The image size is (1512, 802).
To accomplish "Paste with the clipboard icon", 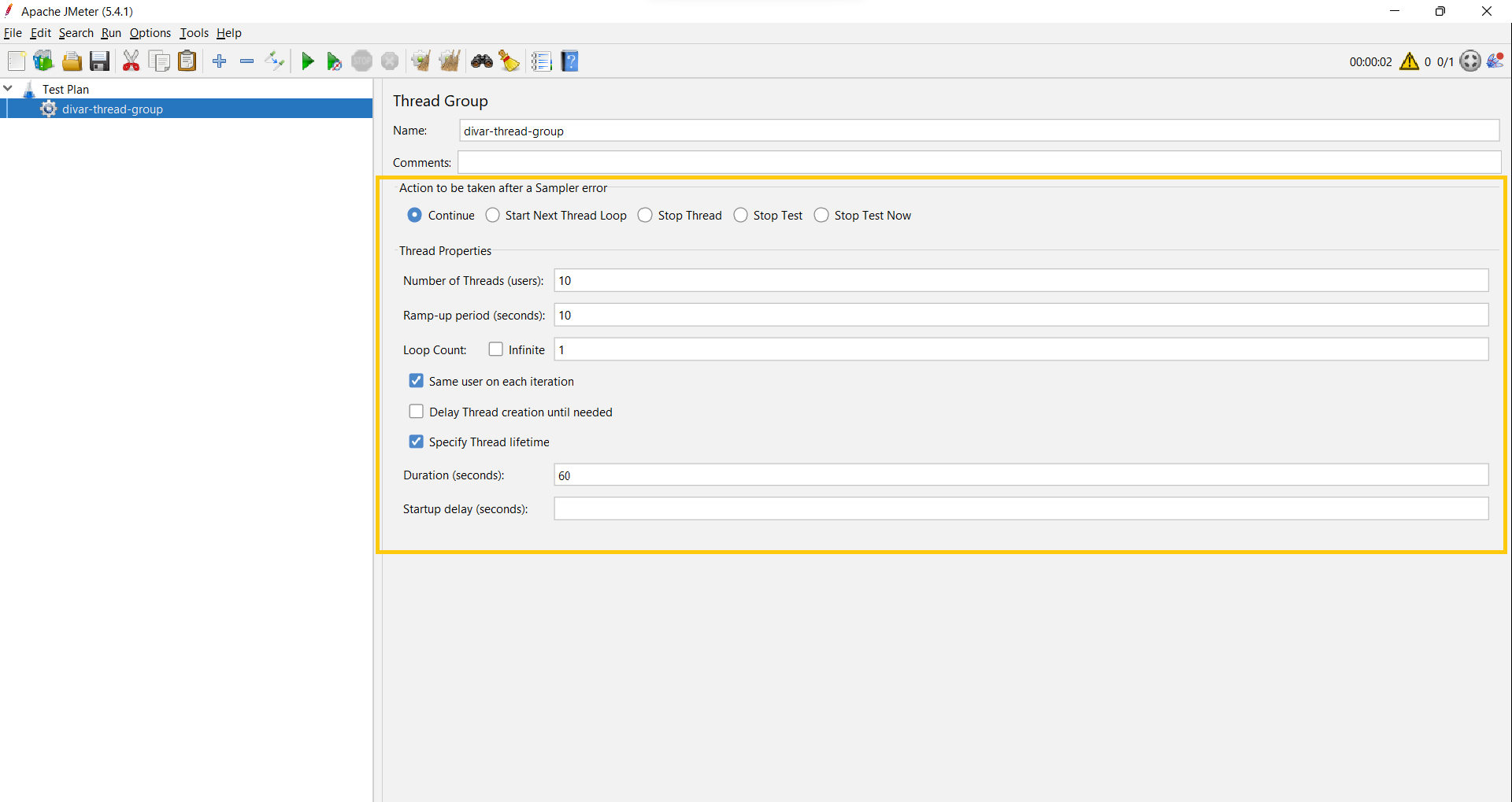I will (187, 61).
